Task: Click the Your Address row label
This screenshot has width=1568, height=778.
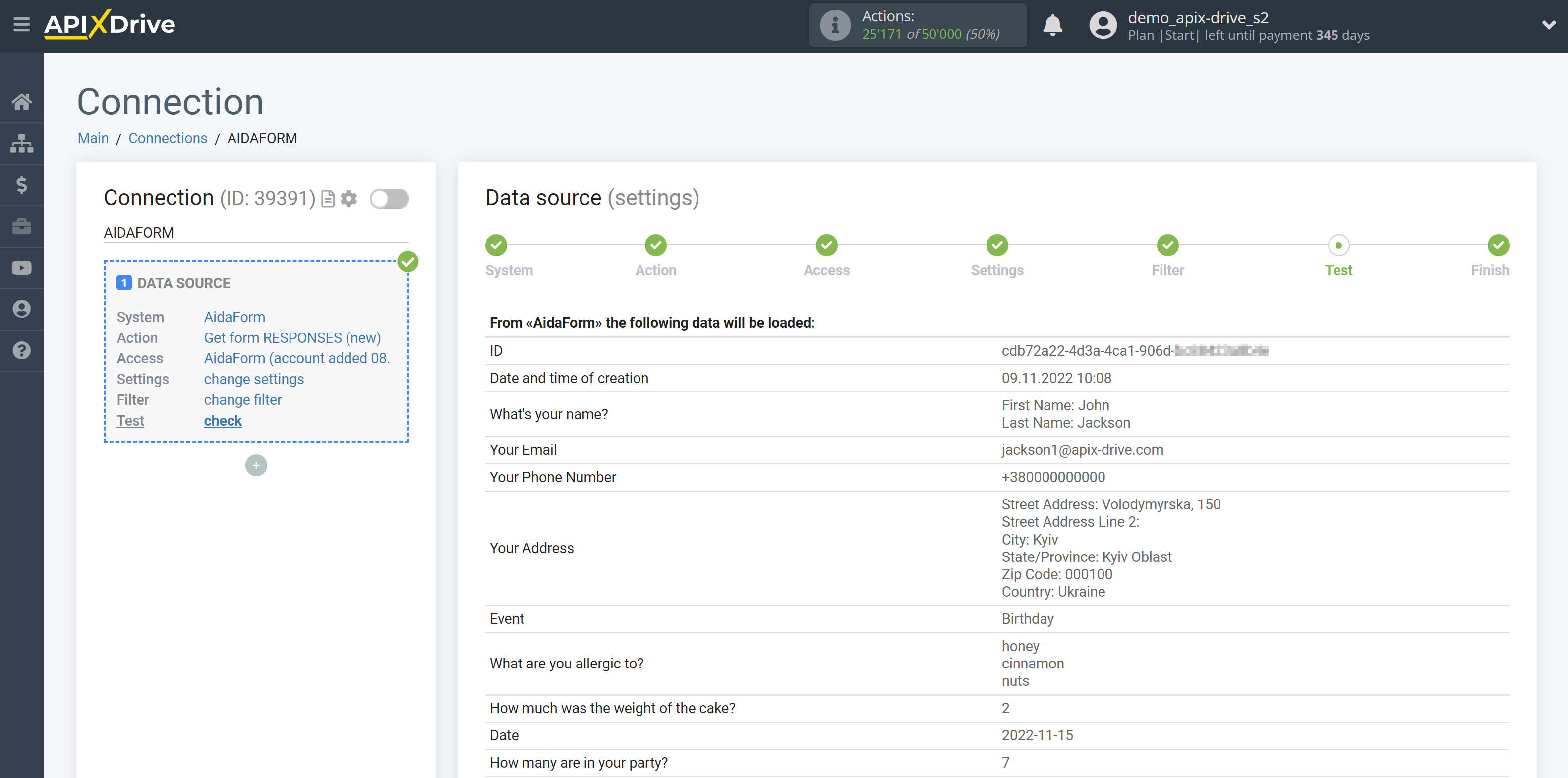Action: (532, 549)
